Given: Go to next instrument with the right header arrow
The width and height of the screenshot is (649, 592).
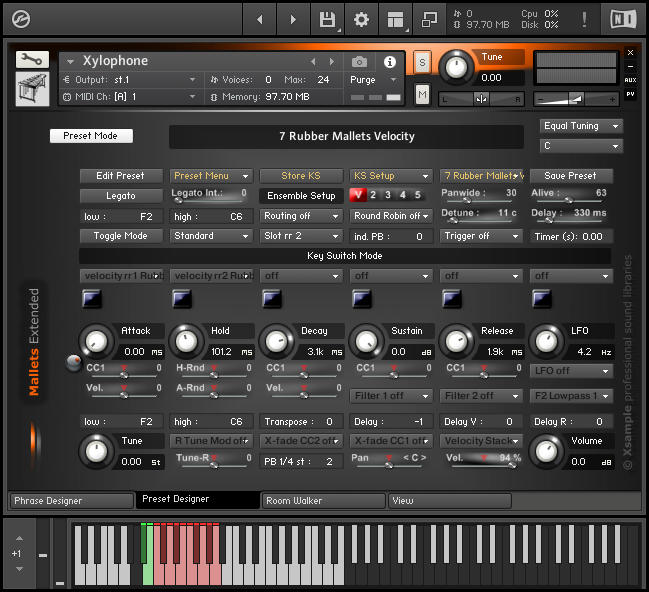Looking at the screenshot, I should pyautogui.click(x=293, y=19).
